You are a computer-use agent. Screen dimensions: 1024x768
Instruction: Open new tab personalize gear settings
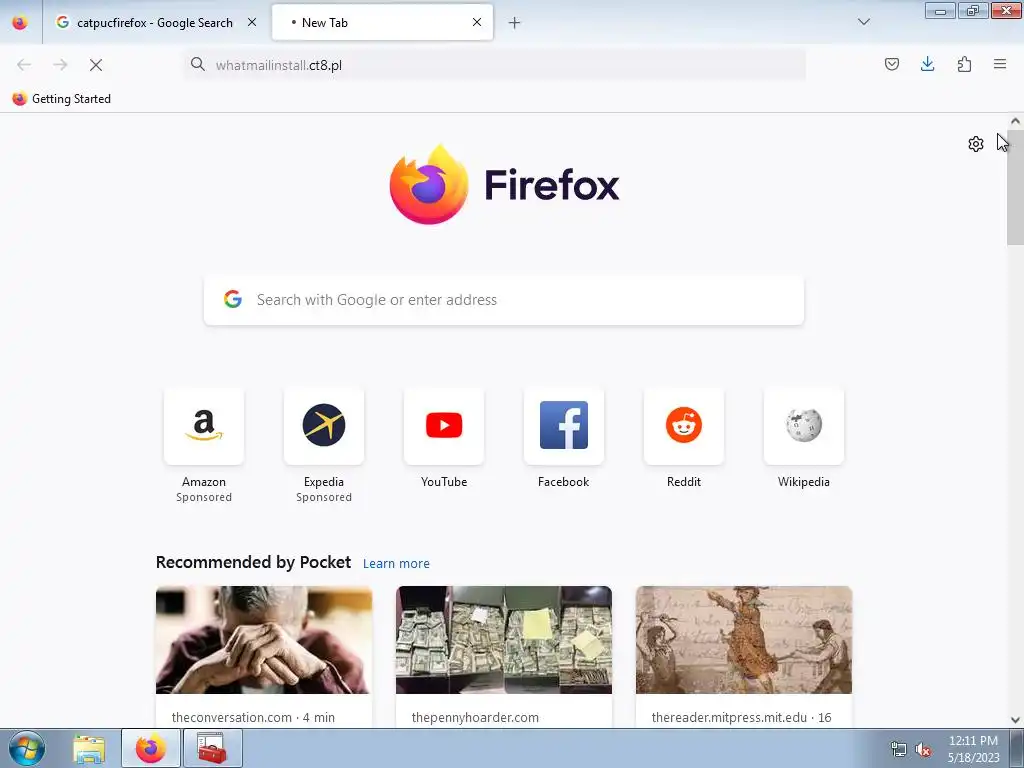coord(976,144)
